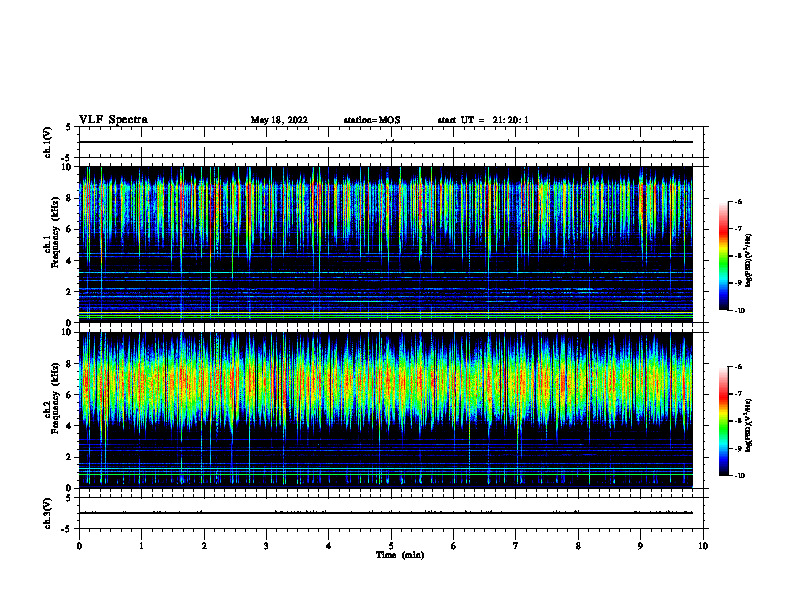Viewport: 792px width, 612px height.
Task: Select the ch.1 "Frequency (kHz)" axis label
Action: point(54,231)
